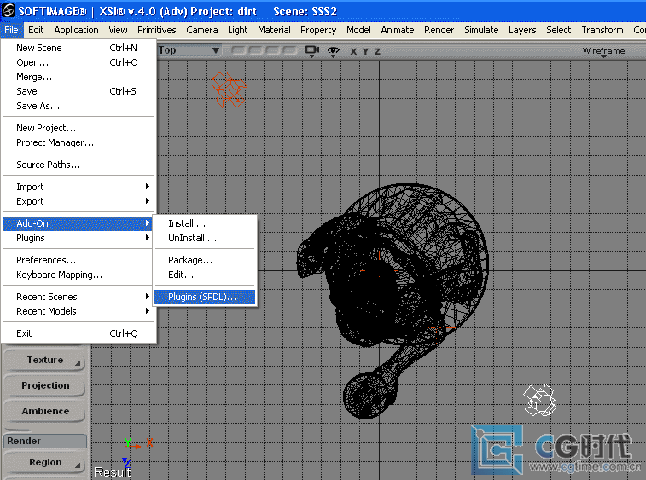Click the Softimage XSI logo in the title bar
The width and height of the screenshot is (646, 480).
[8, 10]
